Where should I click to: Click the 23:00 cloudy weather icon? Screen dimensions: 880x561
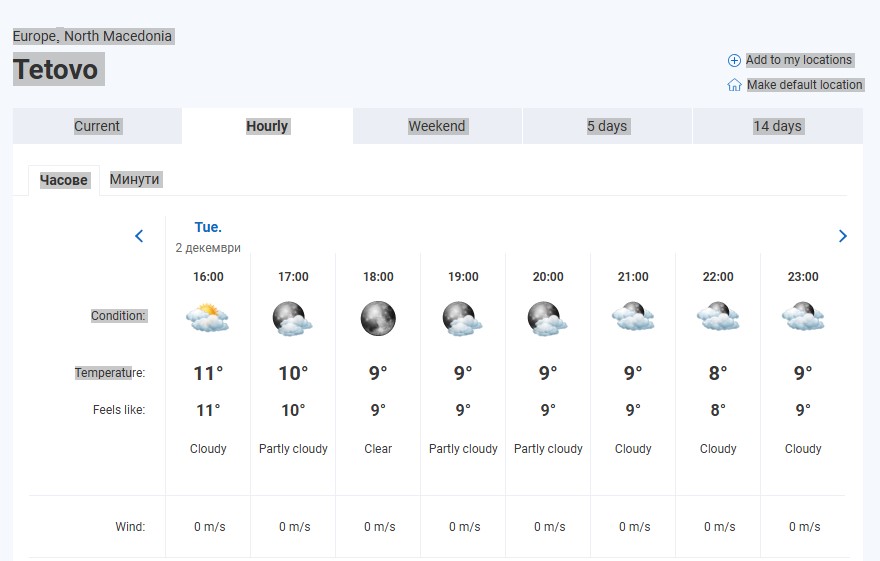click(x=803, y=318)
